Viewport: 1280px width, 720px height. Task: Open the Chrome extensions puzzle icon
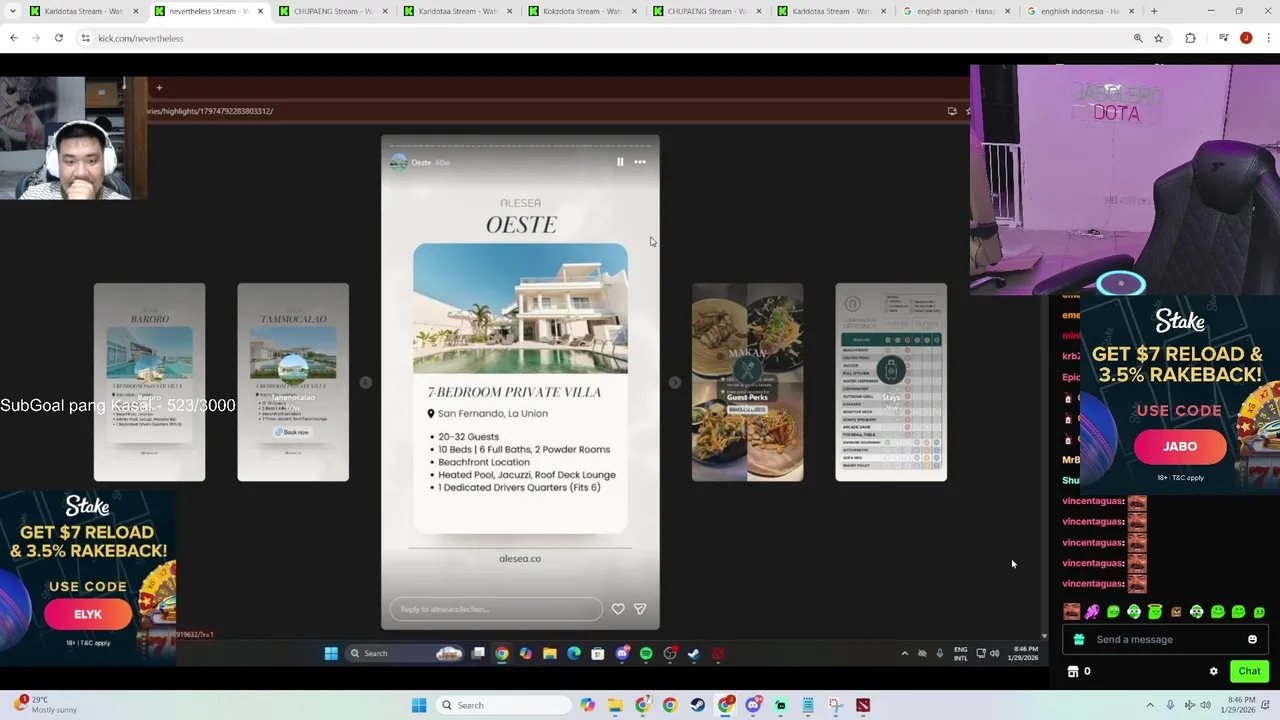pos(1190,38)
